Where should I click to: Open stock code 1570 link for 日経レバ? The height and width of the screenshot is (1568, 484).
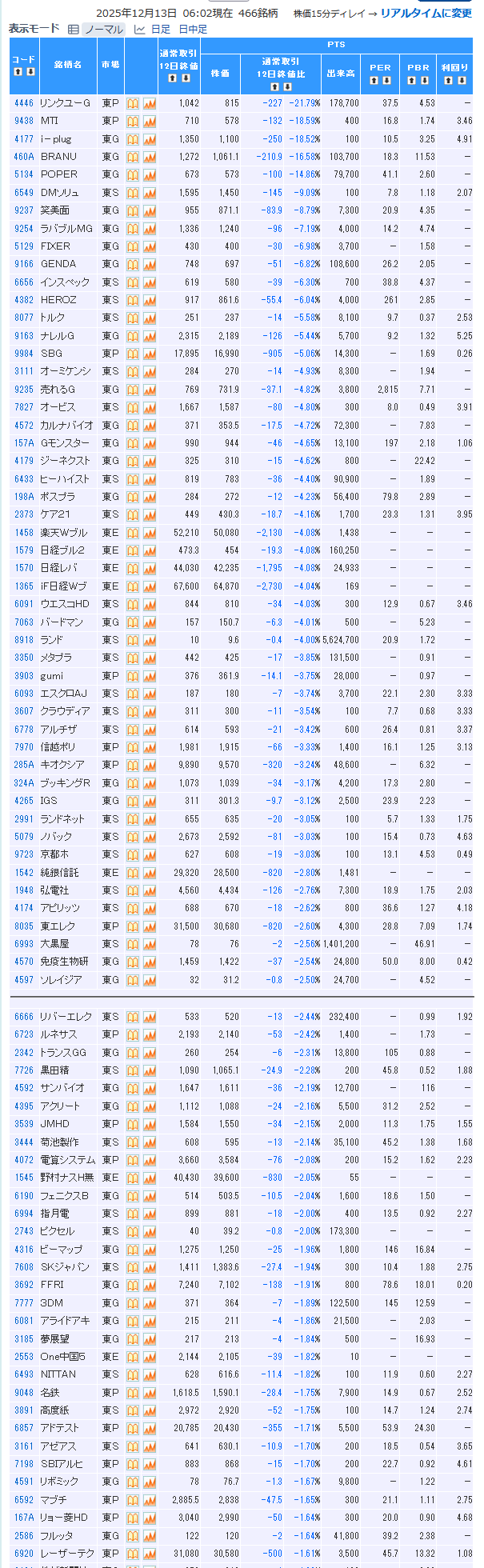24,568
